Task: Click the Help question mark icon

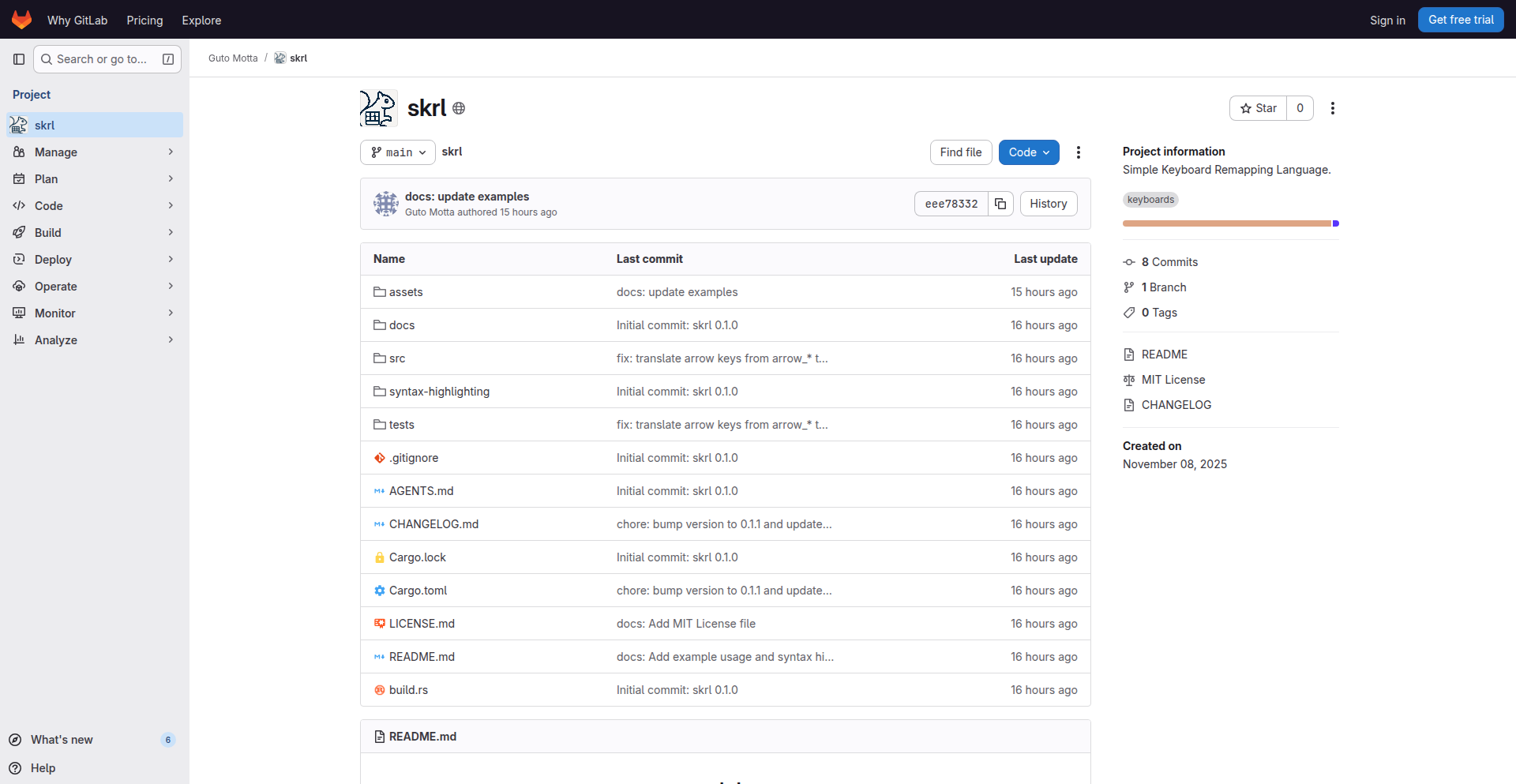Action: 15,768
